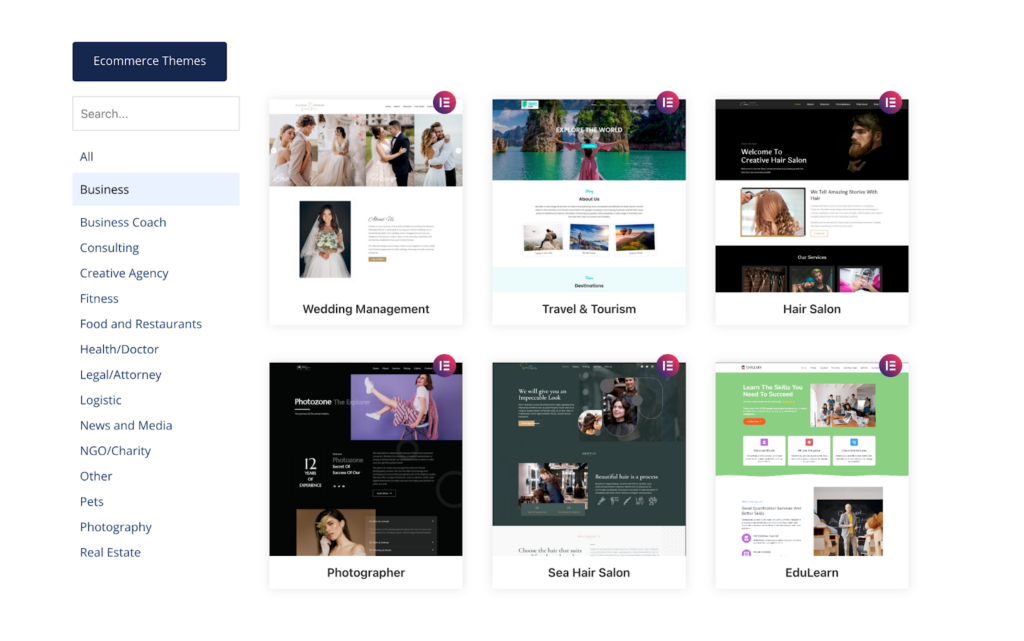This screenshot has height=641, width=1024.
Task: Select the Business category filter
Action: coord(105,189)
